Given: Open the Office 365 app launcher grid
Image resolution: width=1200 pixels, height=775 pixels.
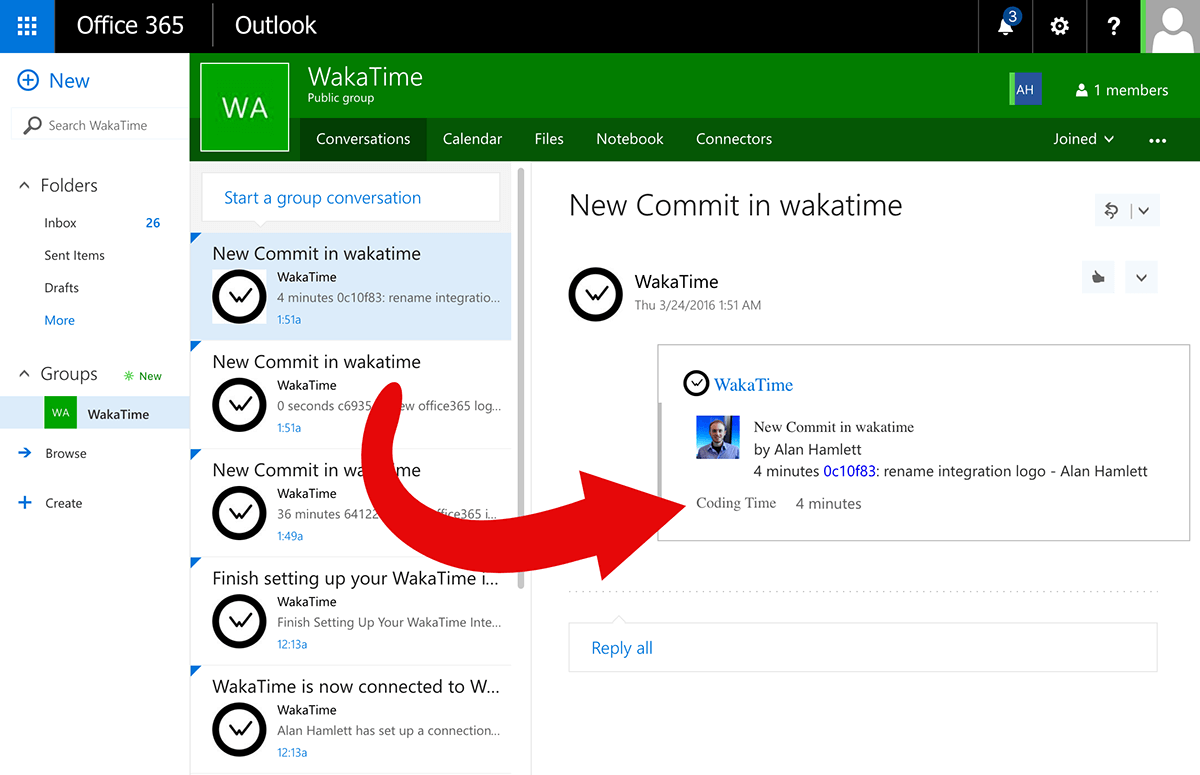Looking at the screenshot, I should pyautogui.click(x=27, y=26).
